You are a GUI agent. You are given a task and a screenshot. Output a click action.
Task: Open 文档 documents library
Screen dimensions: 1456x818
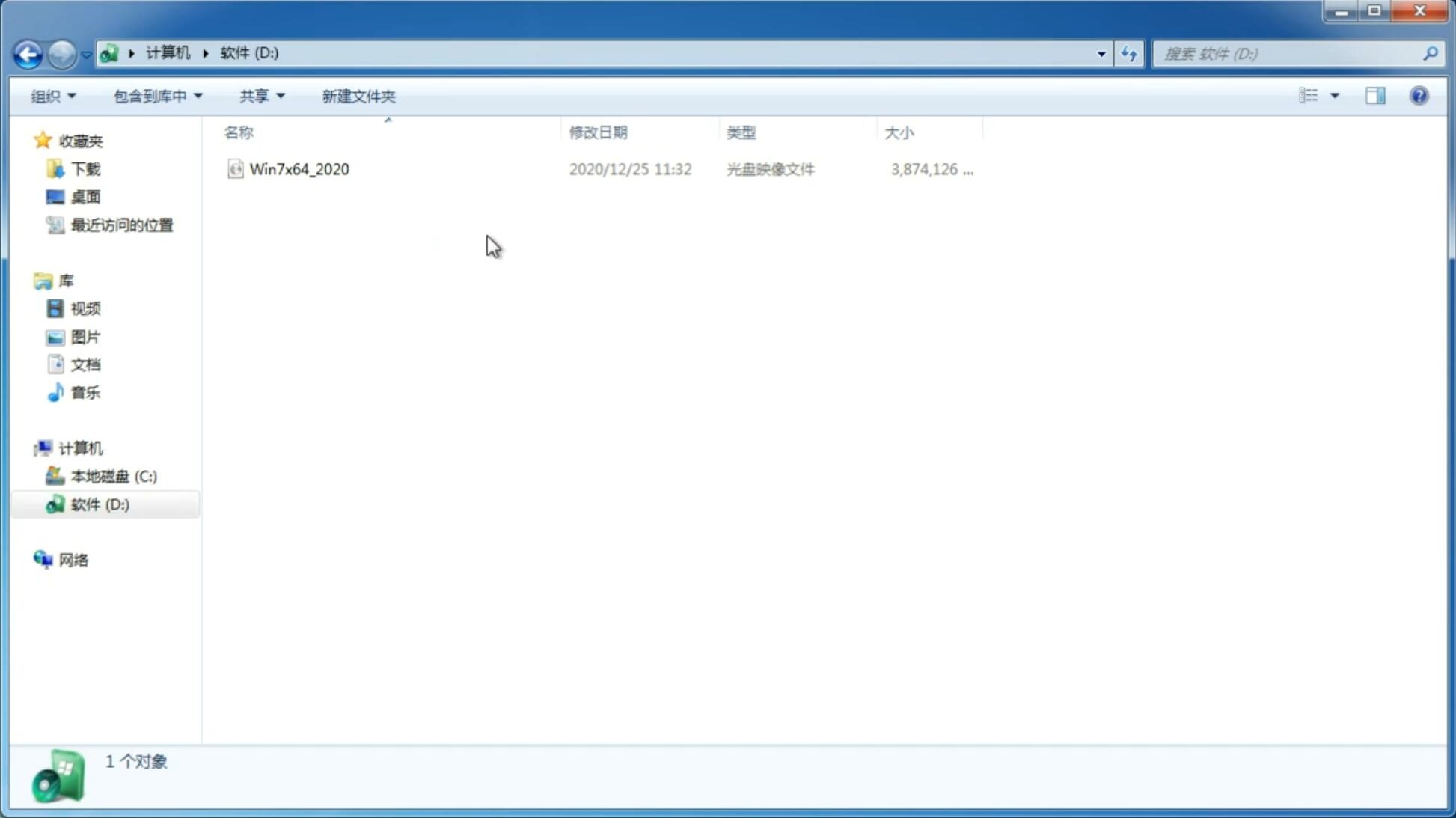(x=85, y=364)
